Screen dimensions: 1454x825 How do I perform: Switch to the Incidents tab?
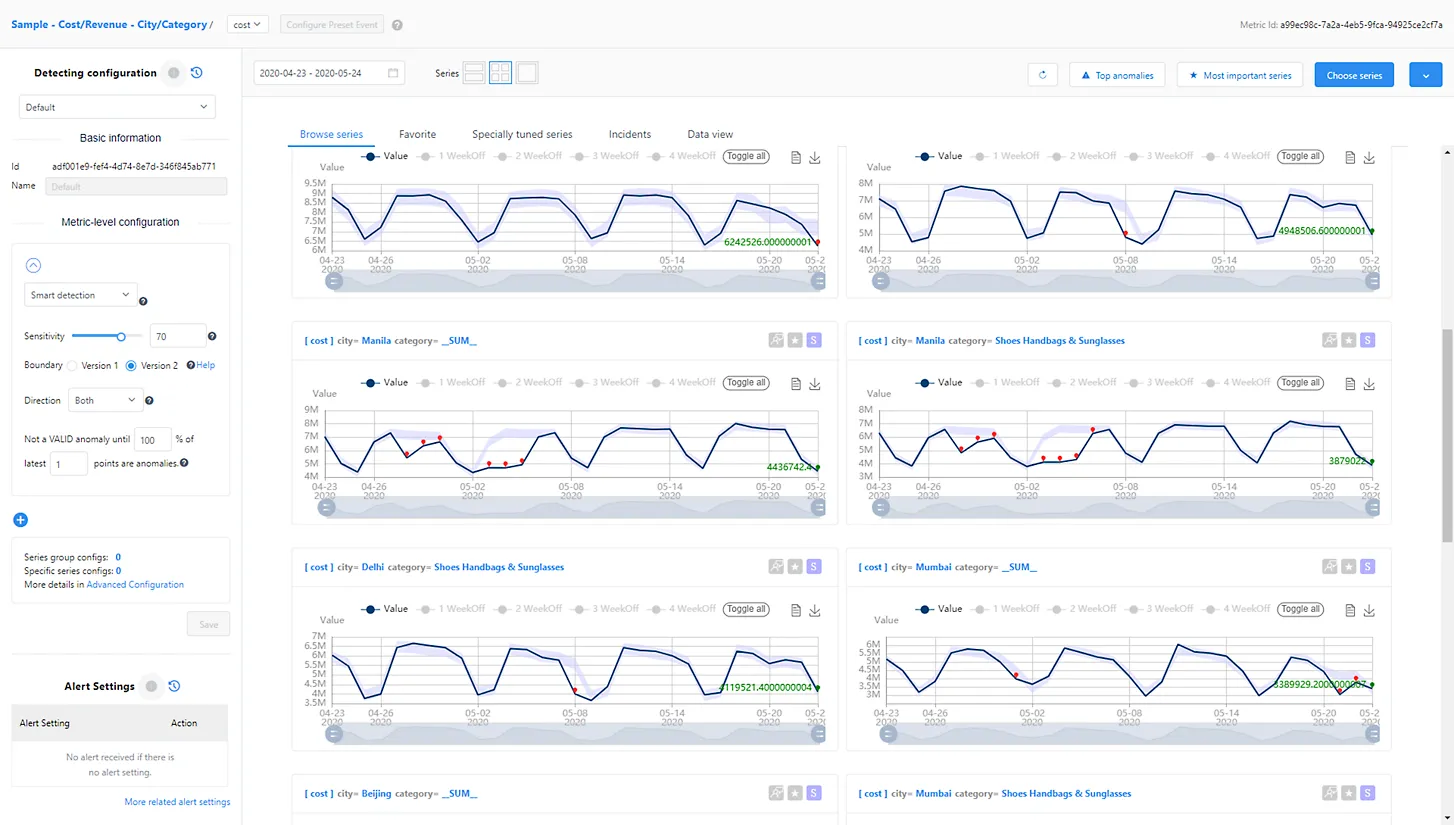[629, 134]
